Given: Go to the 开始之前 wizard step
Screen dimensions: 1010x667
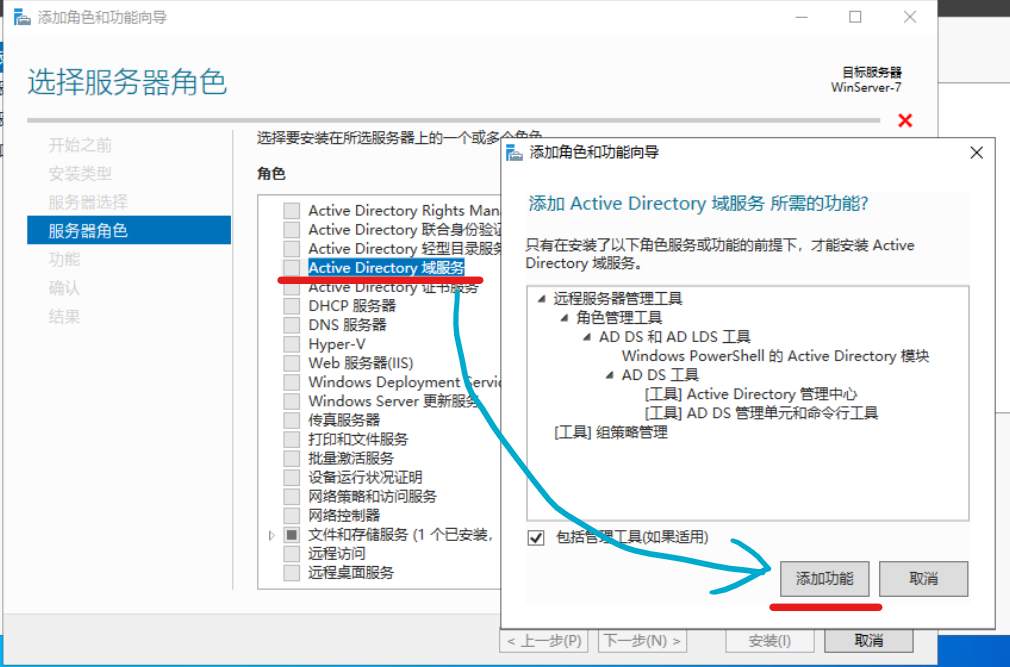Looking at the screenshot, I should tap(80, 145).
